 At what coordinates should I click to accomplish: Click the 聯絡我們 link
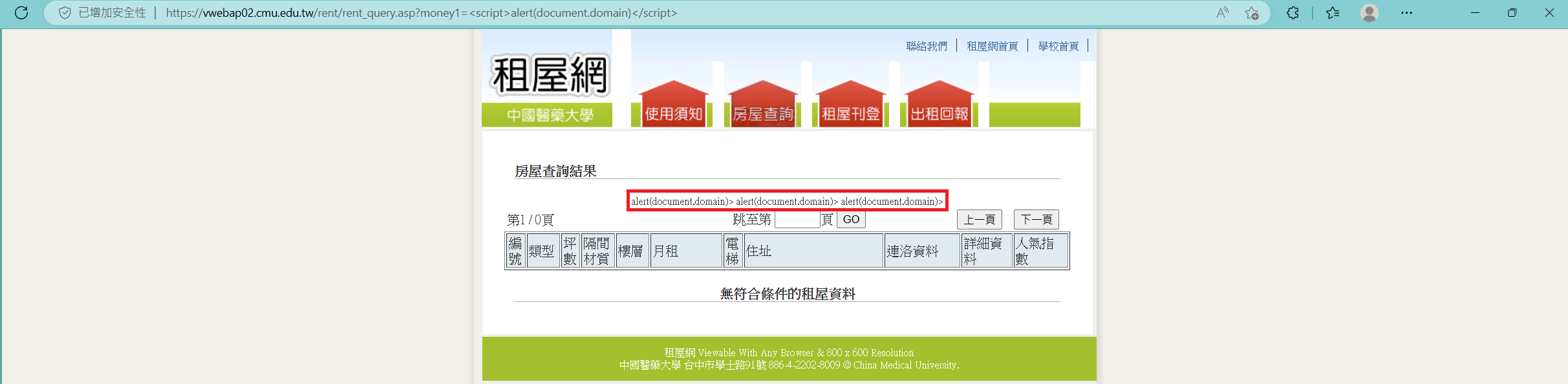927,46
